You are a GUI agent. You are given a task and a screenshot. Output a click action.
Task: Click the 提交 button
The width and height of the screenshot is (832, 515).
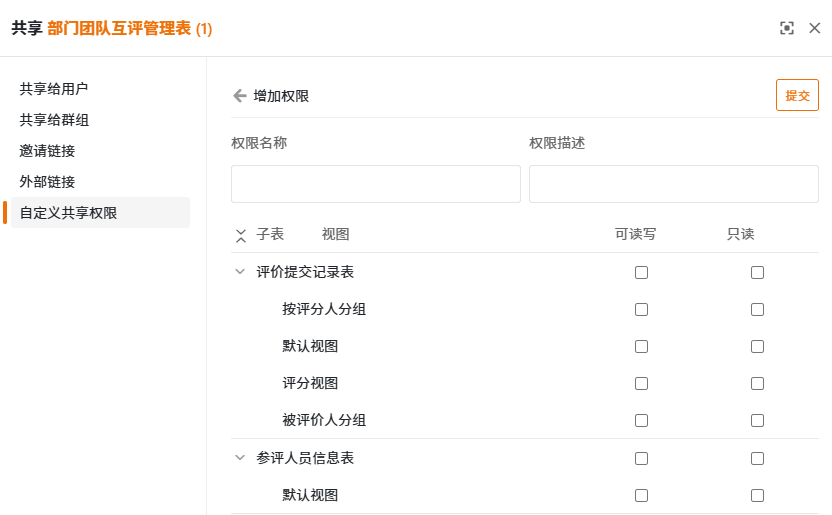pos(797,95)
